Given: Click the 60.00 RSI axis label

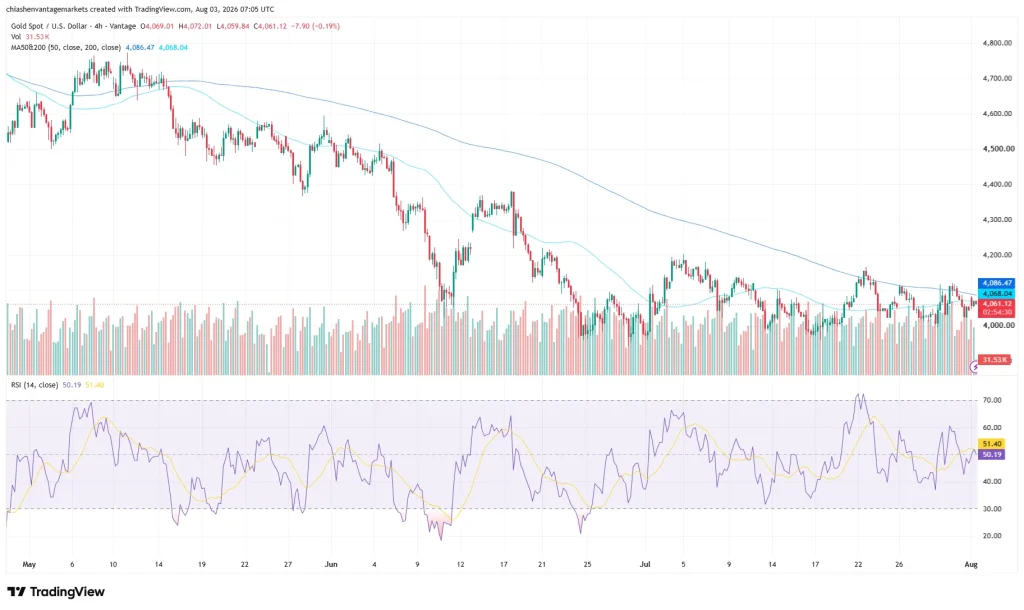Looking at the screenshot, I should [x=992, y=428].
